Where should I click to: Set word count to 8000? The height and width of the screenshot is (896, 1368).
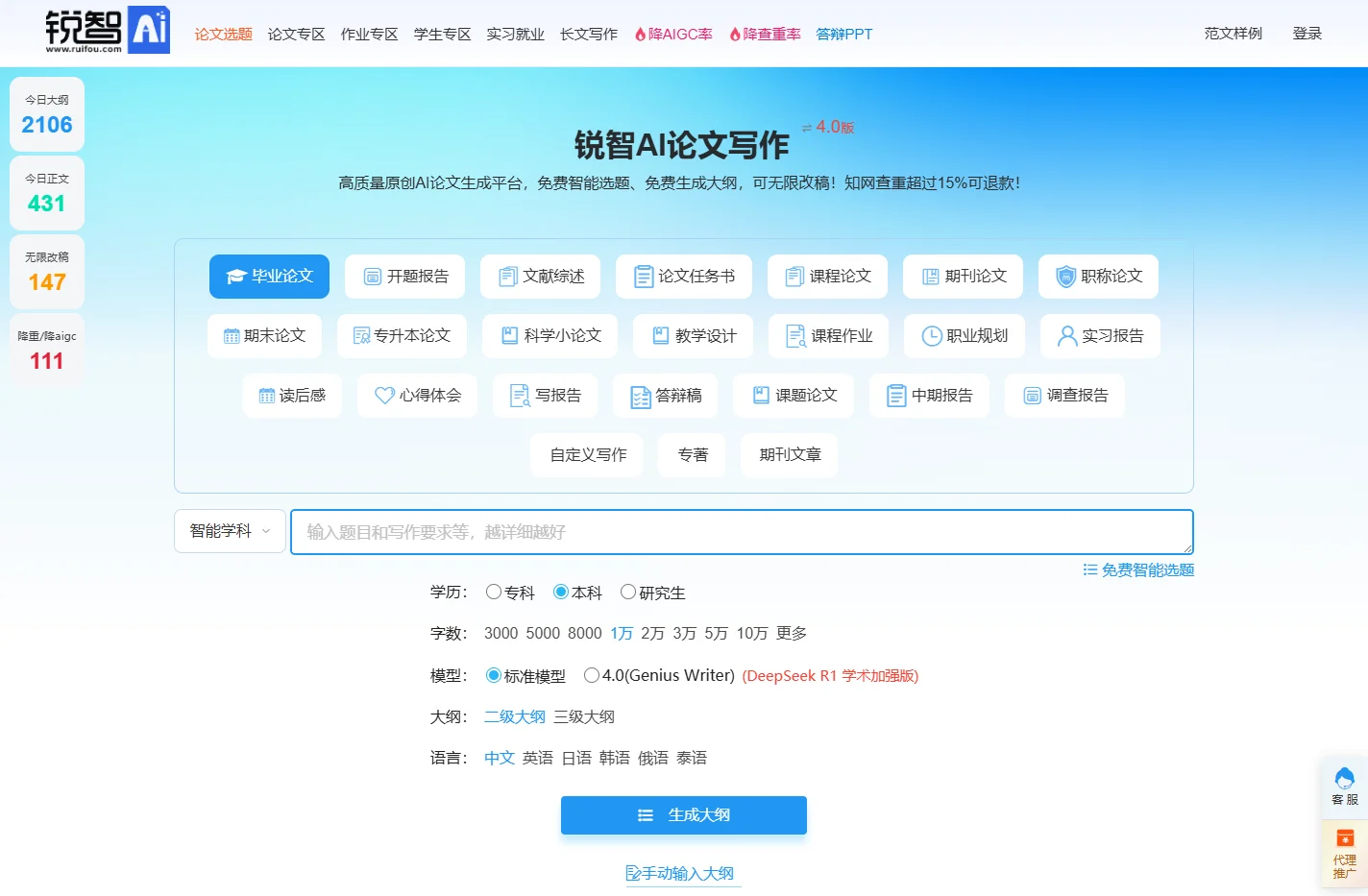tap(585, 634)
